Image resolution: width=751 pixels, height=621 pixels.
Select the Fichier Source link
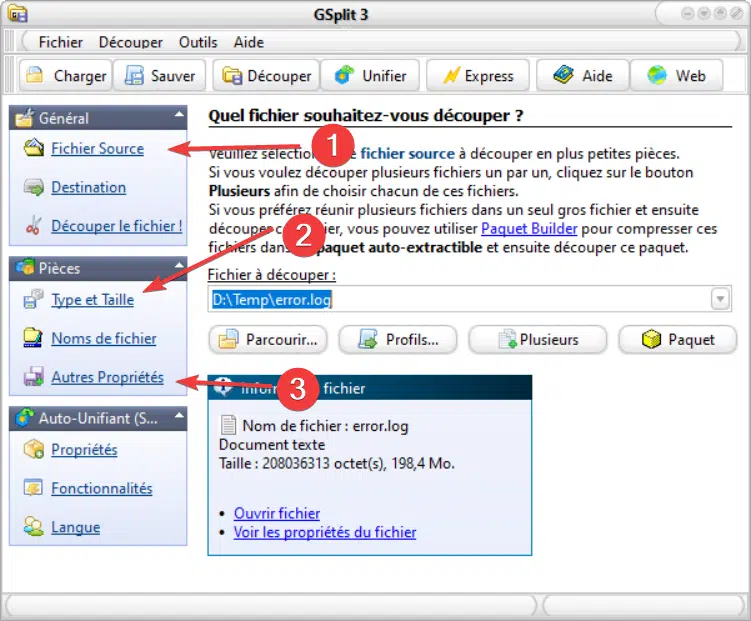pyautogui.click(x=98, y=148)
